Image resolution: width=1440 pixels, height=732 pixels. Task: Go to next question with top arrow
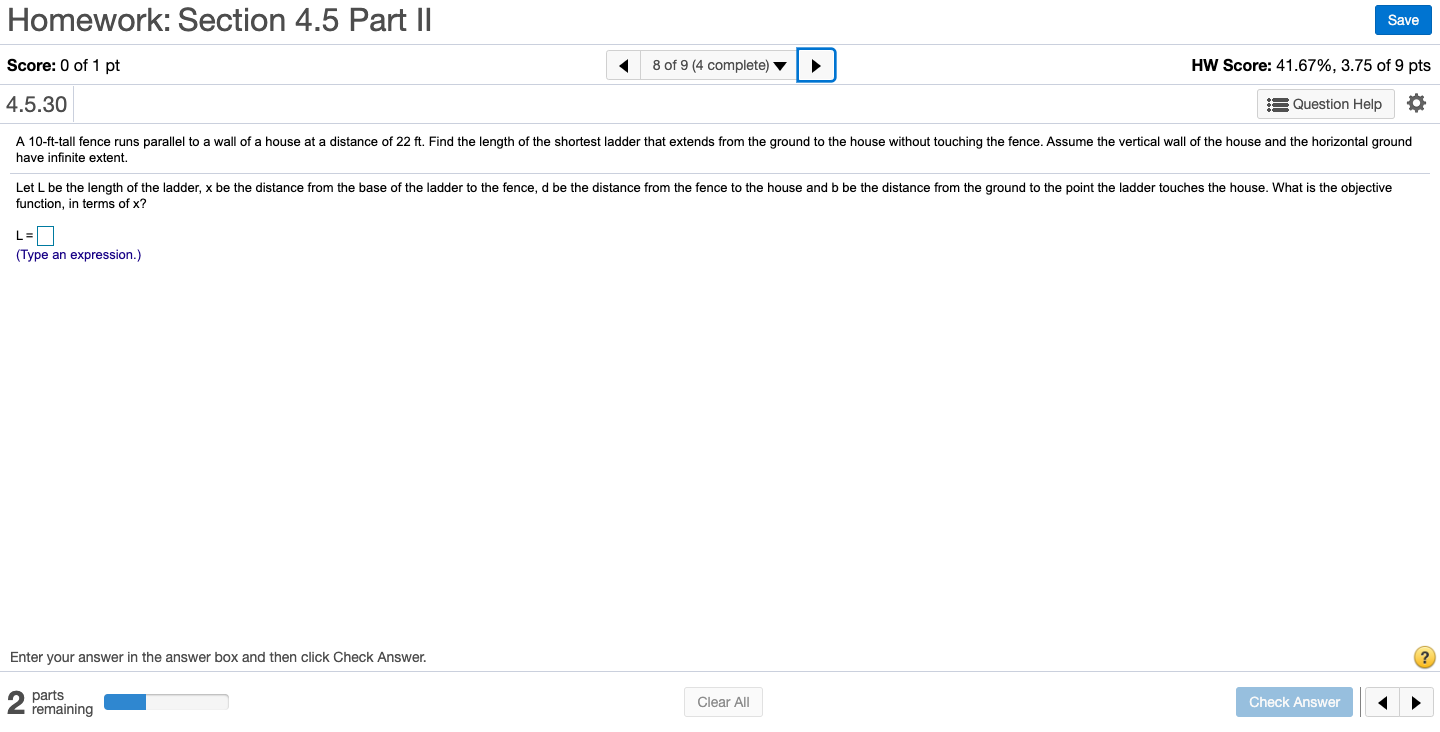pyautogui.click(x=816, y=66)
